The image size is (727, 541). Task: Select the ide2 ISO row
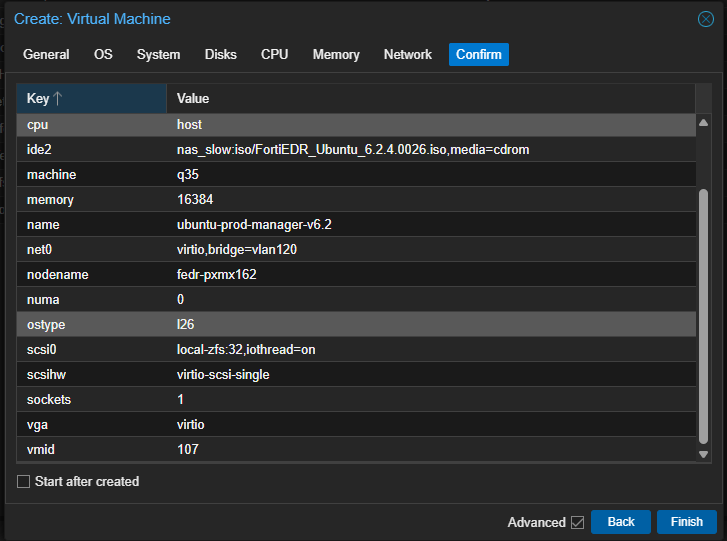tap(355, 150)
